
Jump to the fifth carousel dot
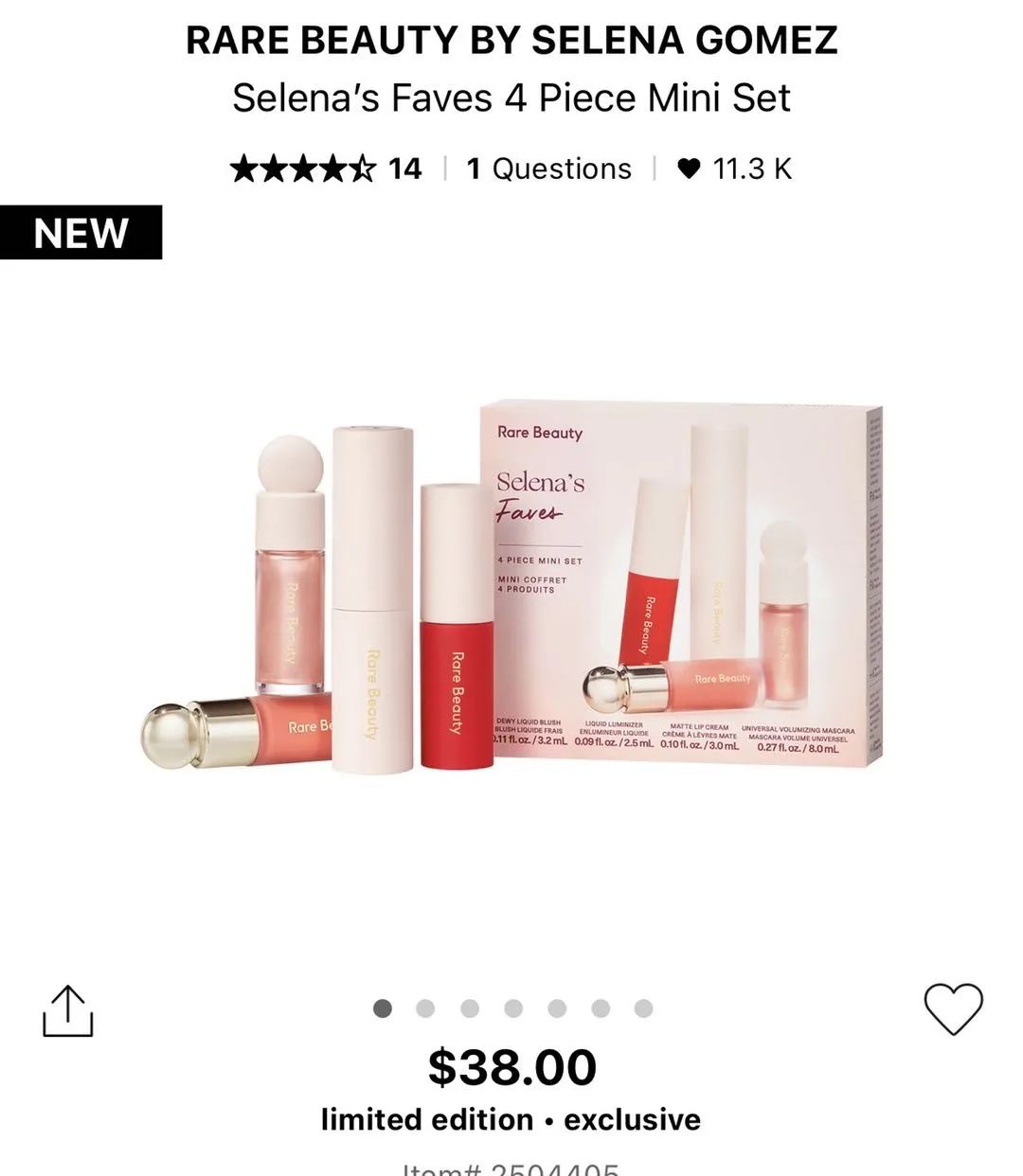[557, 1008]
